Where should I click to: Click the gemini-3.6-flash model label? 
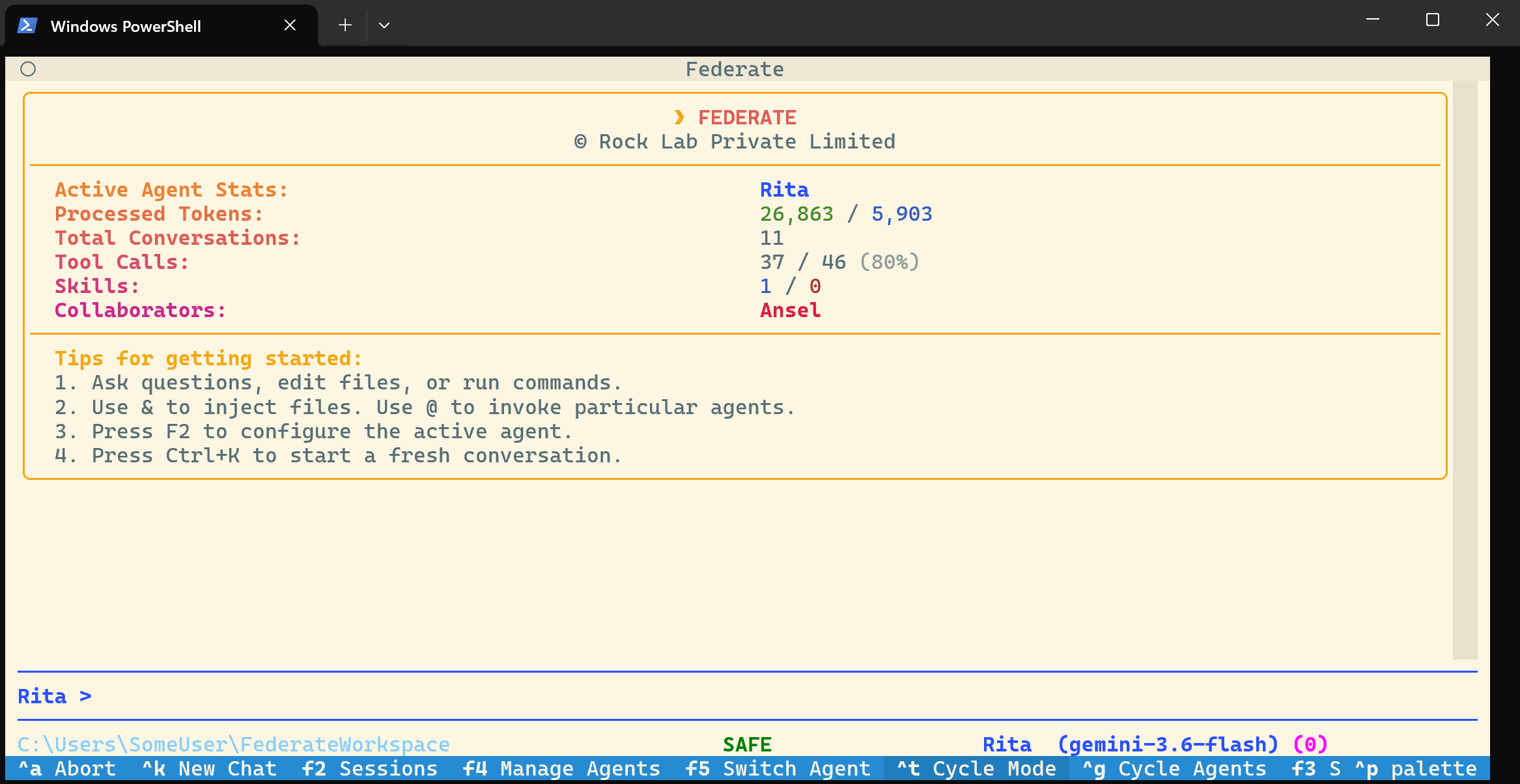(x=1168, y=744)
